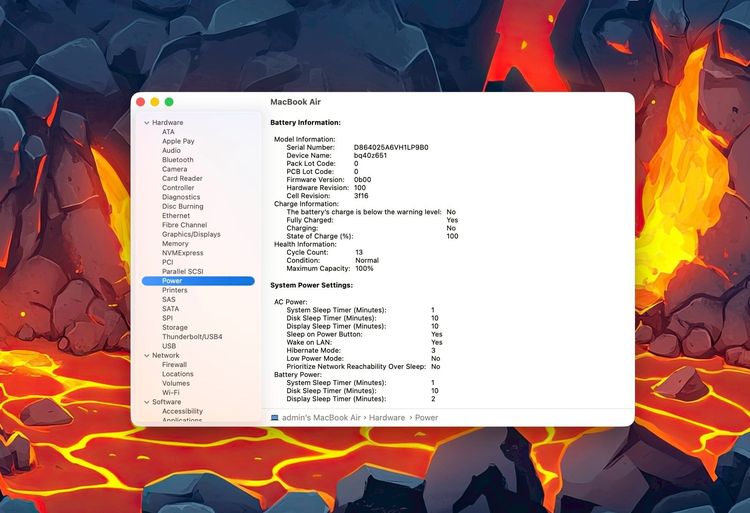Click Power in the path bar
The height and width of the screenshot is (513, 750).
[427, 418]
